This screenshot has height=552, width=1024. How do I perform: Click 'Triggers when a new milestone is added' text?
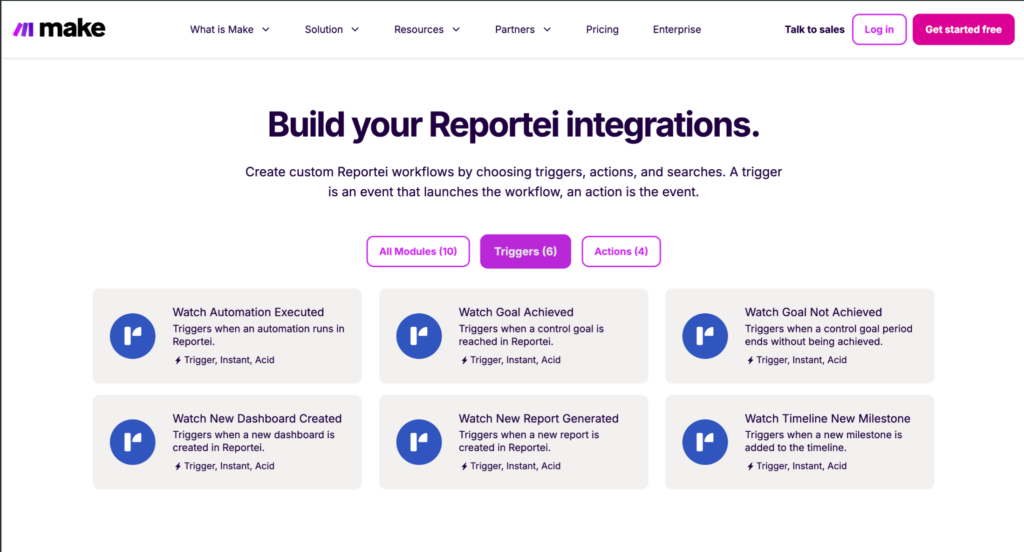pos(823,442)
